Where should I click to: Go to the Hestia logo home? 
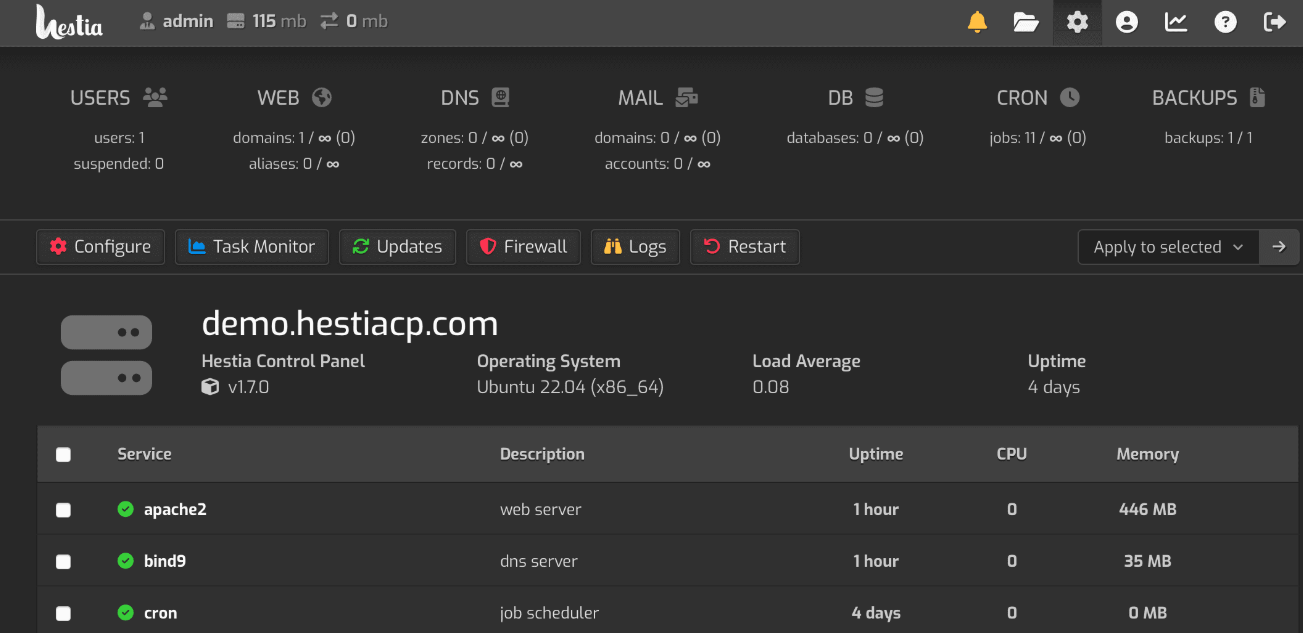tap(69, 22)
